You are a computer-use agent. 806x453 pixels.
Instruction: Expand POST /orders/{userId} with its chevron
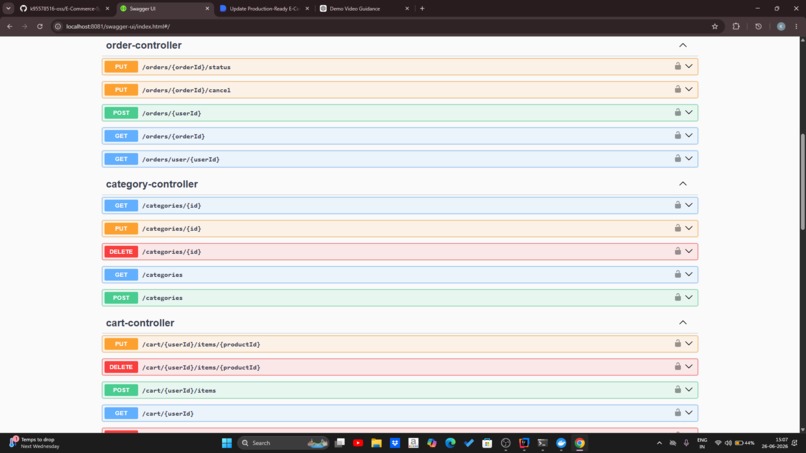click(689, 113)
